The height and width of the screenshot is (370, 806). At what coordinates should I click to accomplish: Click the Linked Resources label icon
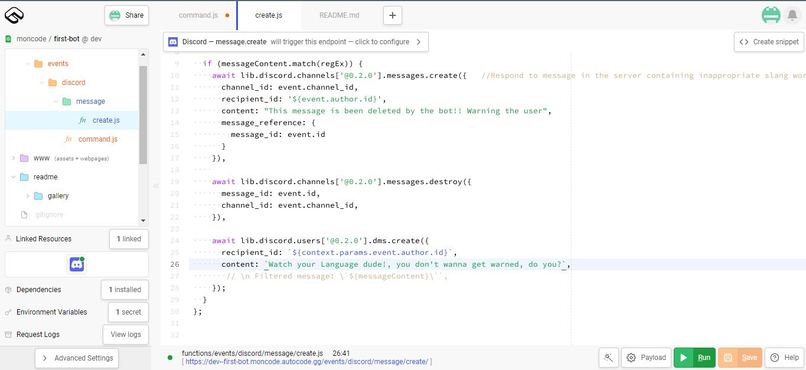coord(8,239)
